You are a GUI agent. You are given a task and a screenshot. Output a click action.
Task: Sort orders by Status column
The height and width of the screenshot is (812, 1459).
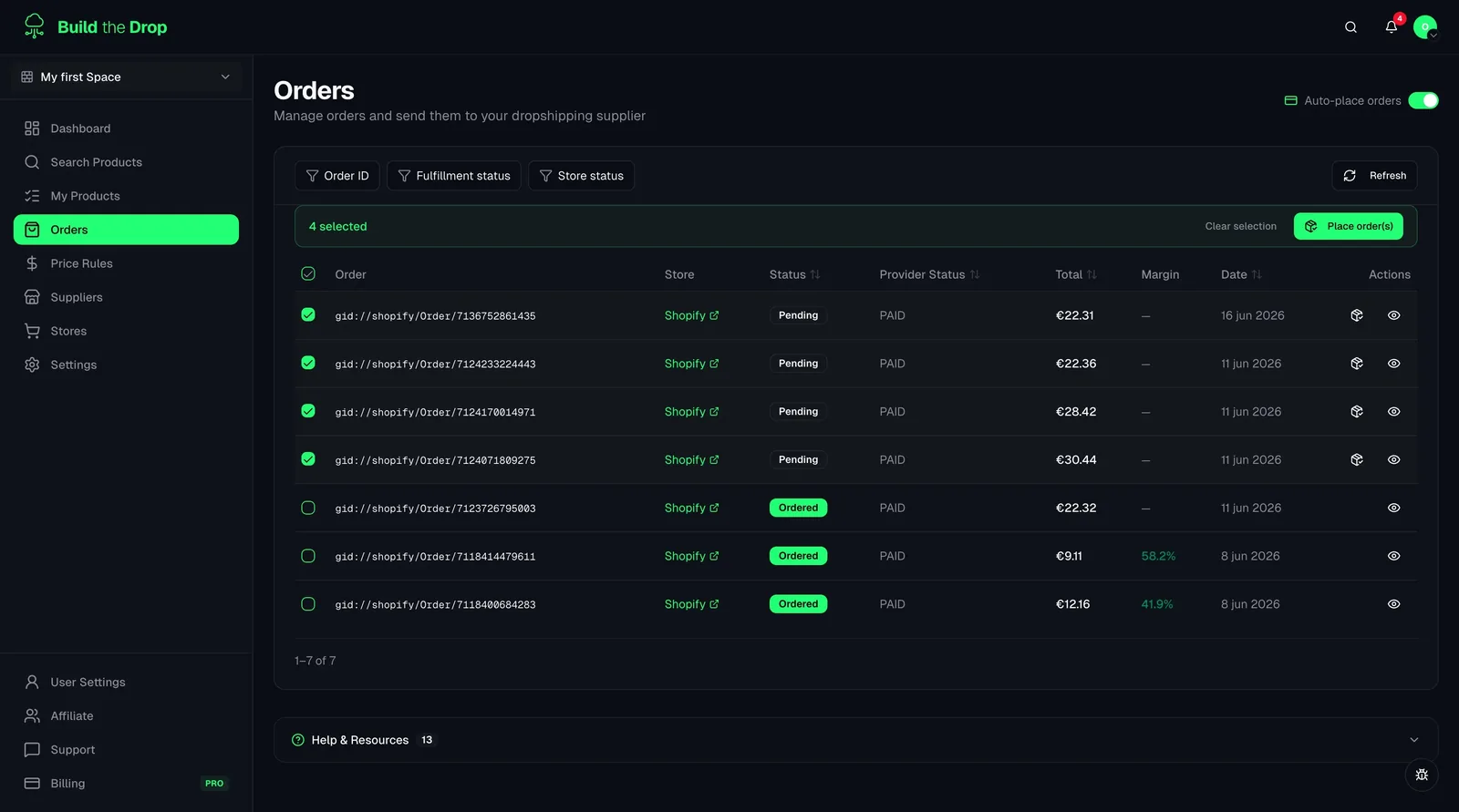[x=794, y=274]
